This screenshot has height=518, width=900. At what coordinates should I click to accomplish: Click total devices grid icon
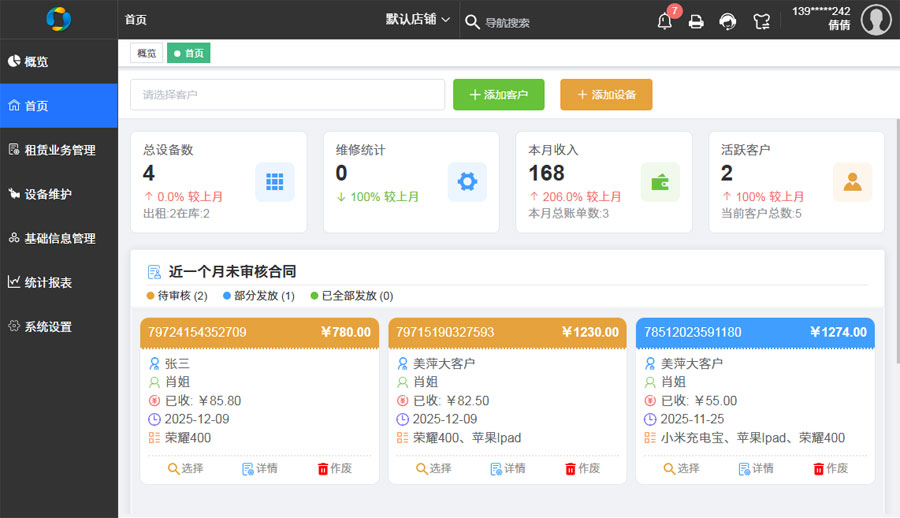tap(275, 181)
